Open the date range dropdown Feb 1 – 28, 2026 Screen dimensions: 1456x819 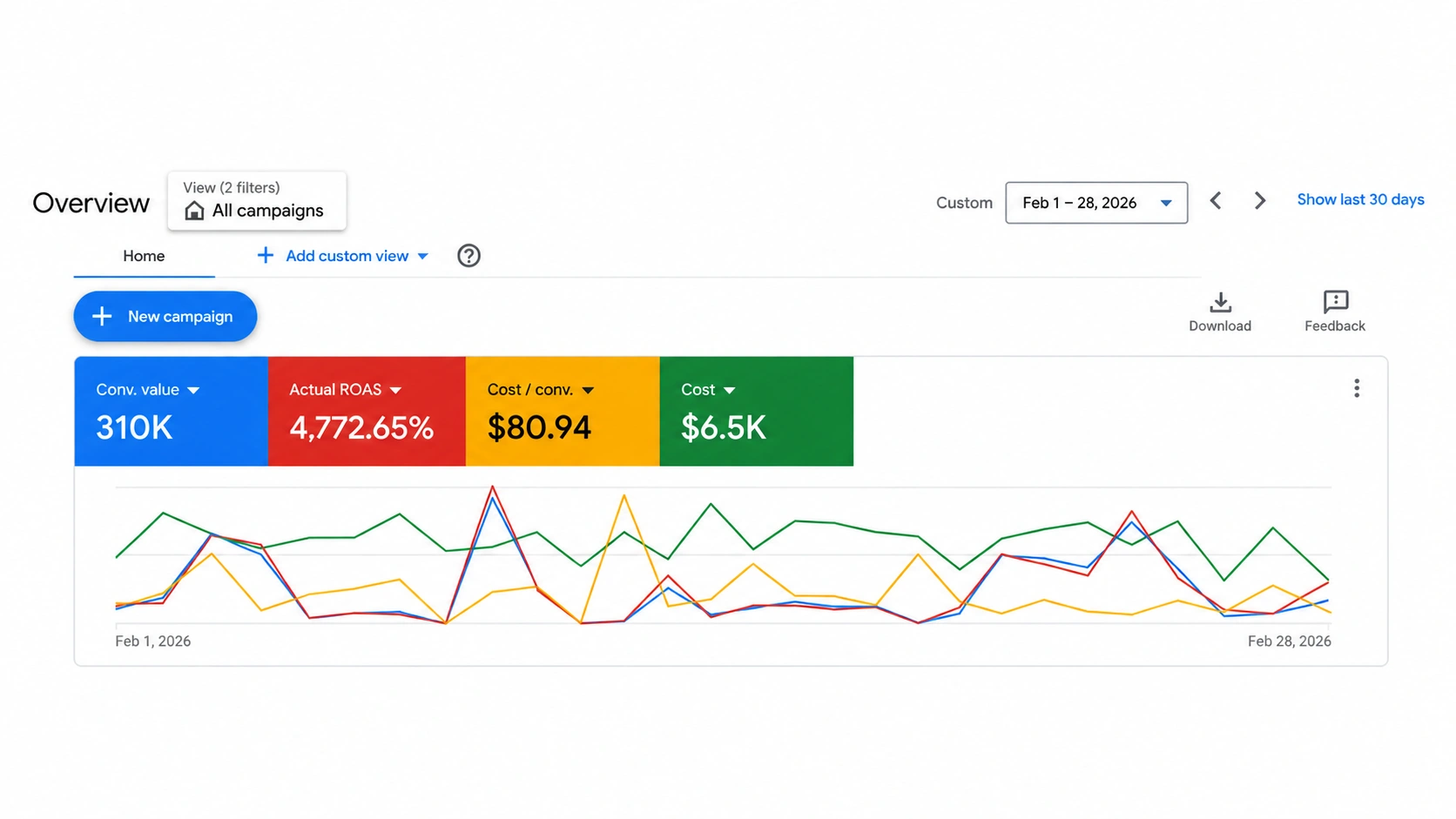(1096, 203)
